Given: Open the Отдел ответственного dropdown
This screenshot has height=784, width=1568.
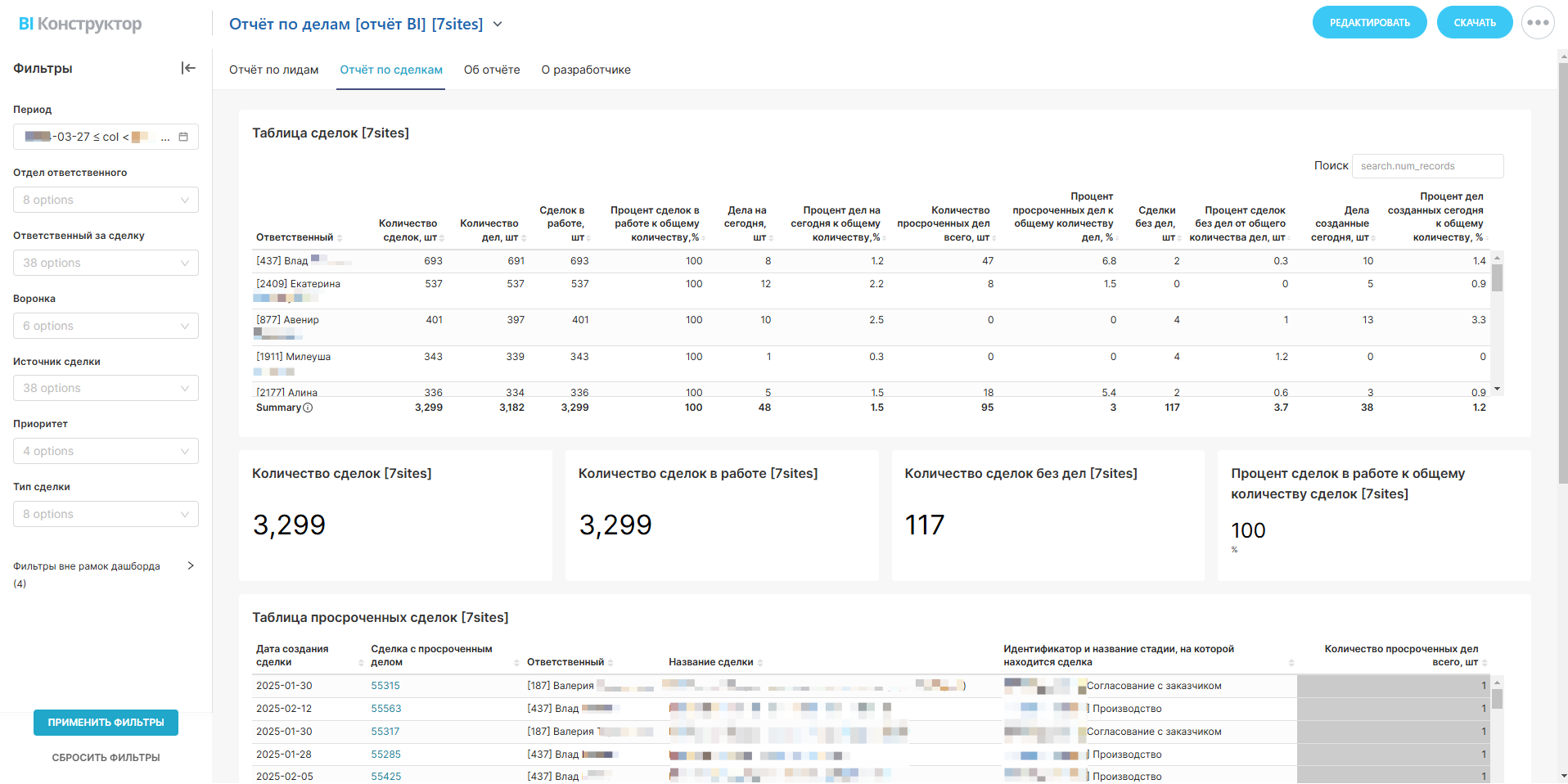Looking at the screenshot, I should click(x=106, y=200).
